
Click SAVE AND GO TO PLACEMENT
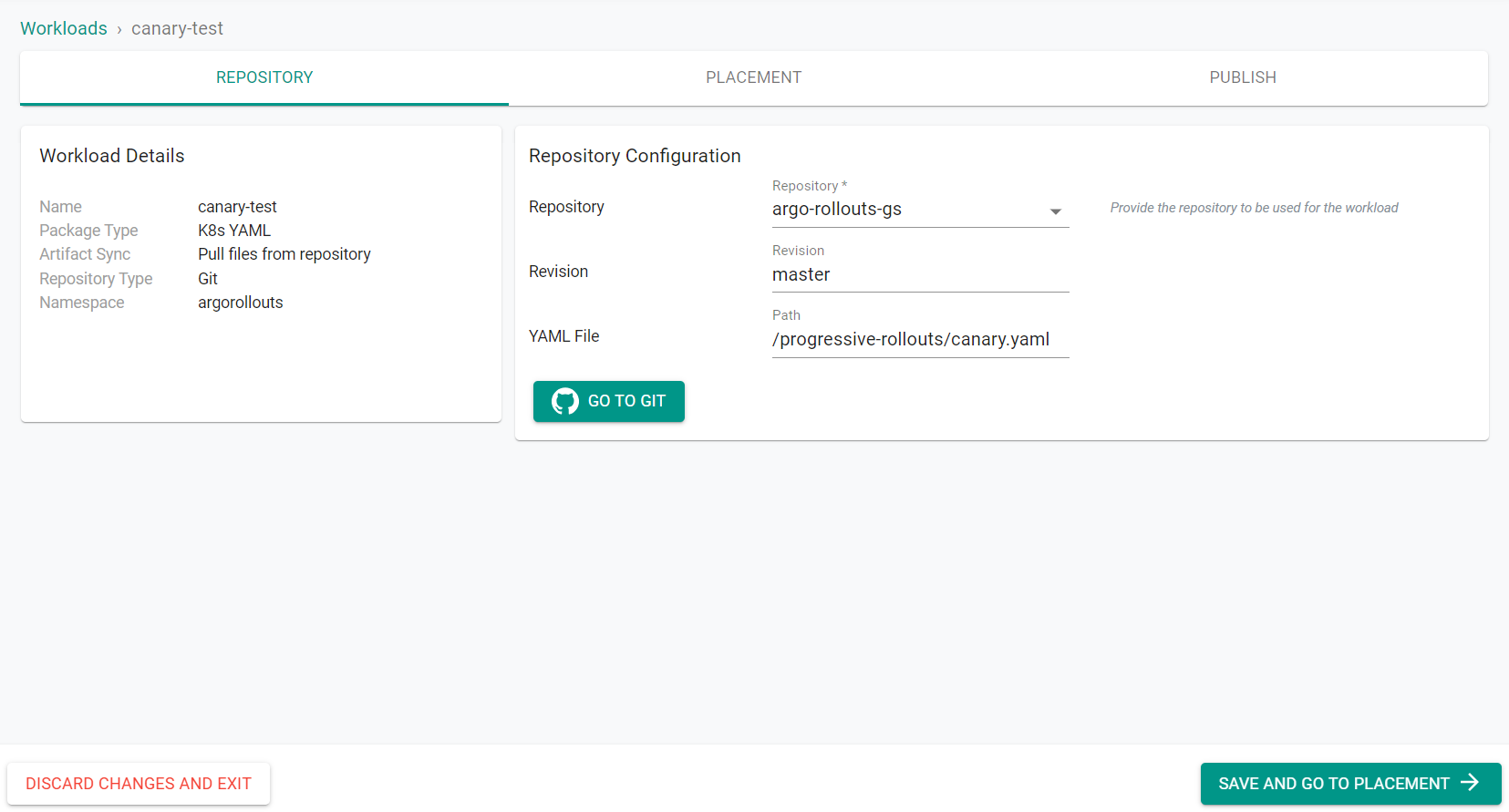pos(1333,784)
